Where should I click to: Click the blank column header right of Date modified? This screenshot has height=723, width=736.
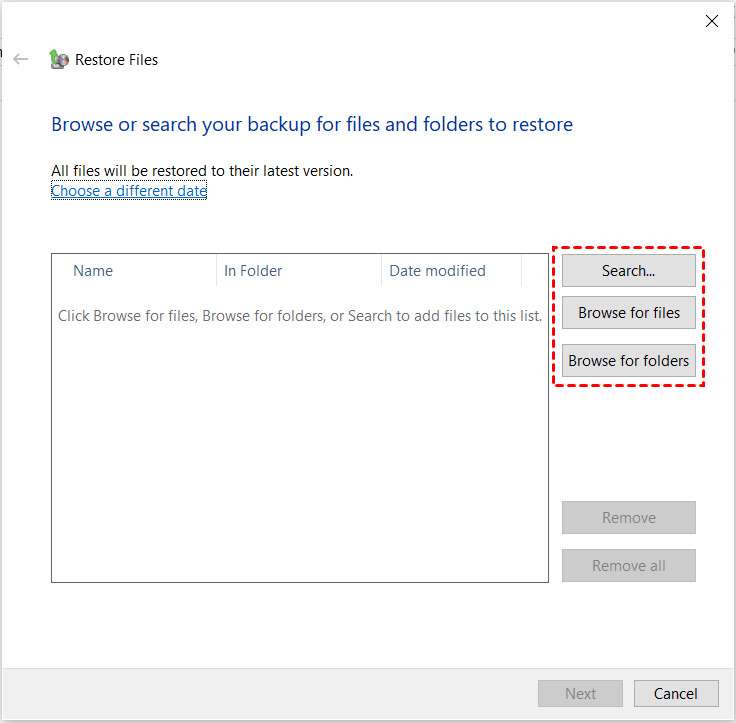[x=535, y=271]
